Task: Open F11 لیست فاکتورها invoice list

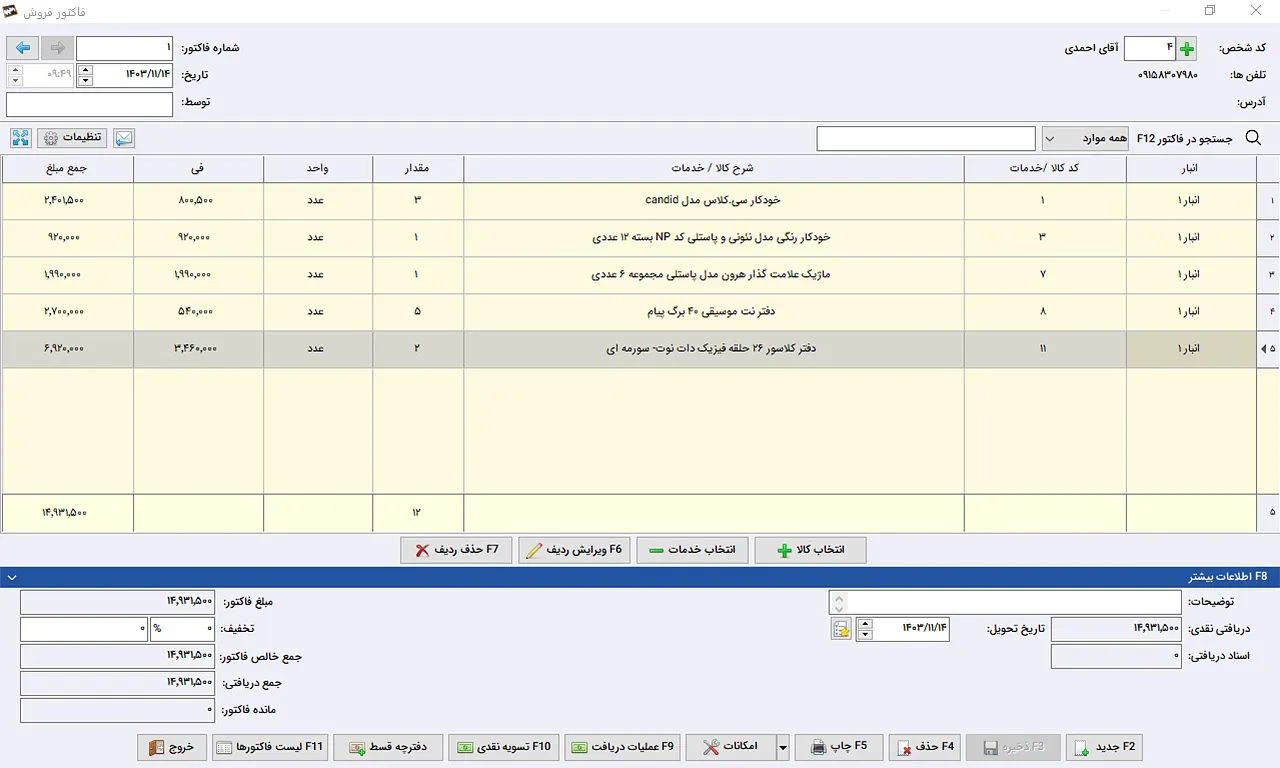Action: point(270,747)
